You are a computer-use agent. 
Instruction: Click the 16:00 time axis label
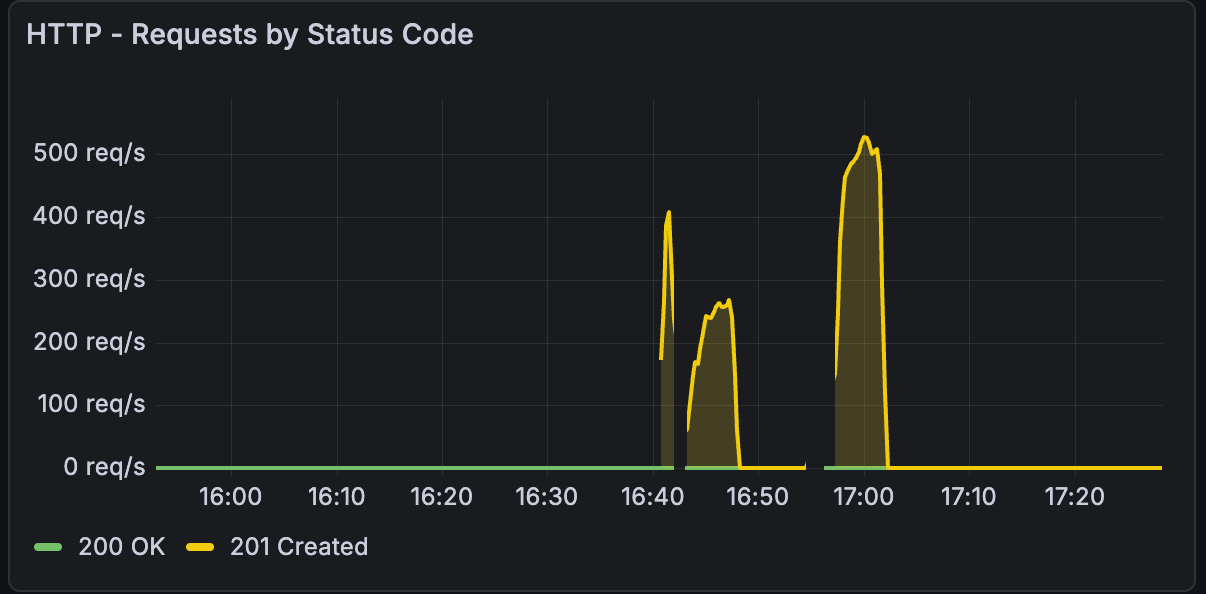coord(231,496)
